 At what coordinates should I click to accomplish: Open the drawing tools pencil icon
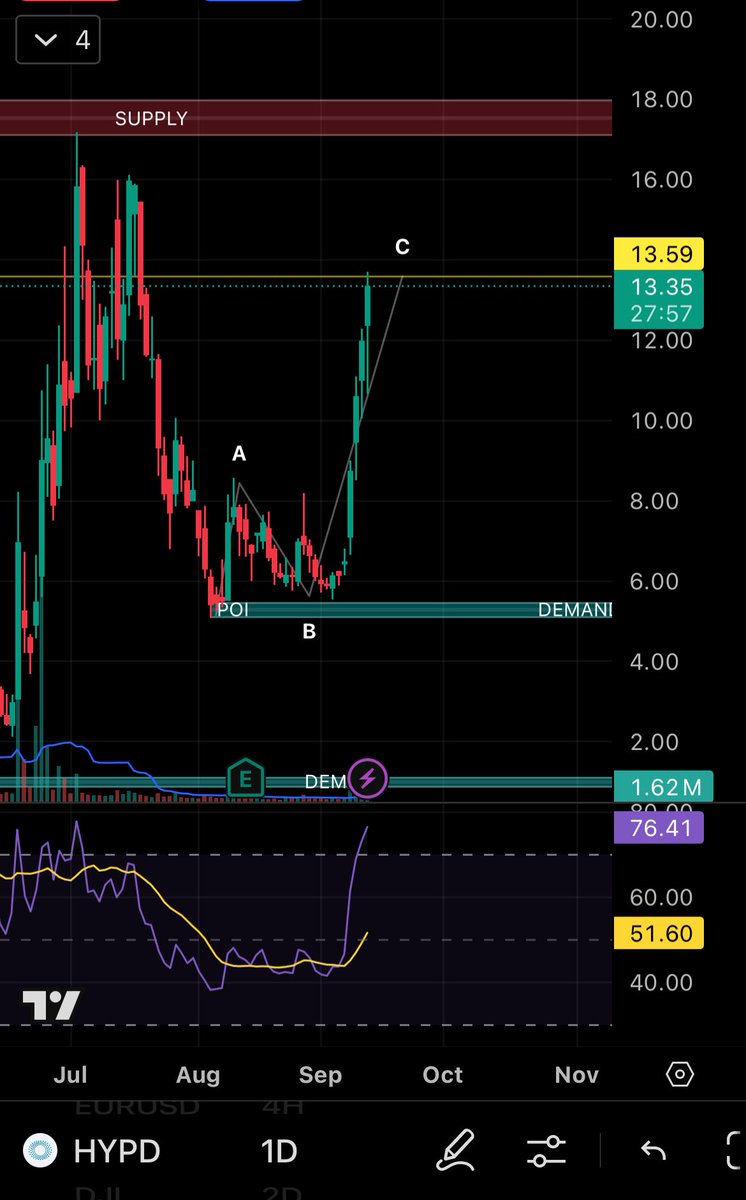456,1150
